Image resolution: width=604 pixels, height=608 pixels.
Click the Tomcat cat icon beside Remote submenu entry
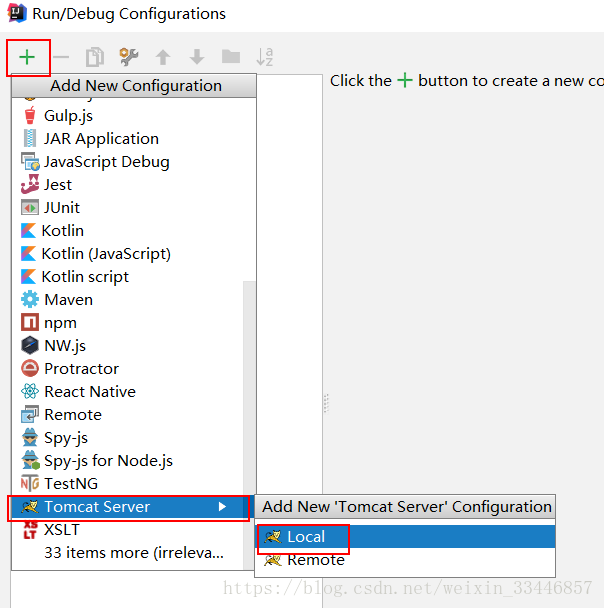click(273, 560)
